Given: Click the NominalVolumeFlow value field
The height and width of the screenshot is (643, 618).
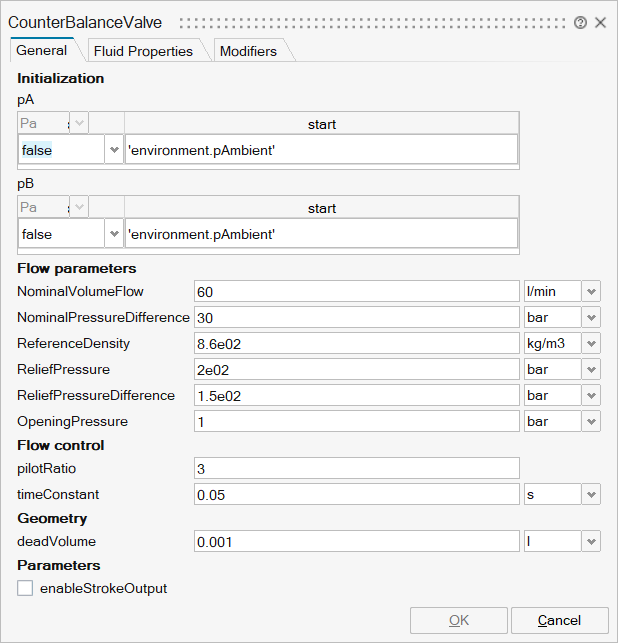Looking at the screenshot, I should 356,291.
